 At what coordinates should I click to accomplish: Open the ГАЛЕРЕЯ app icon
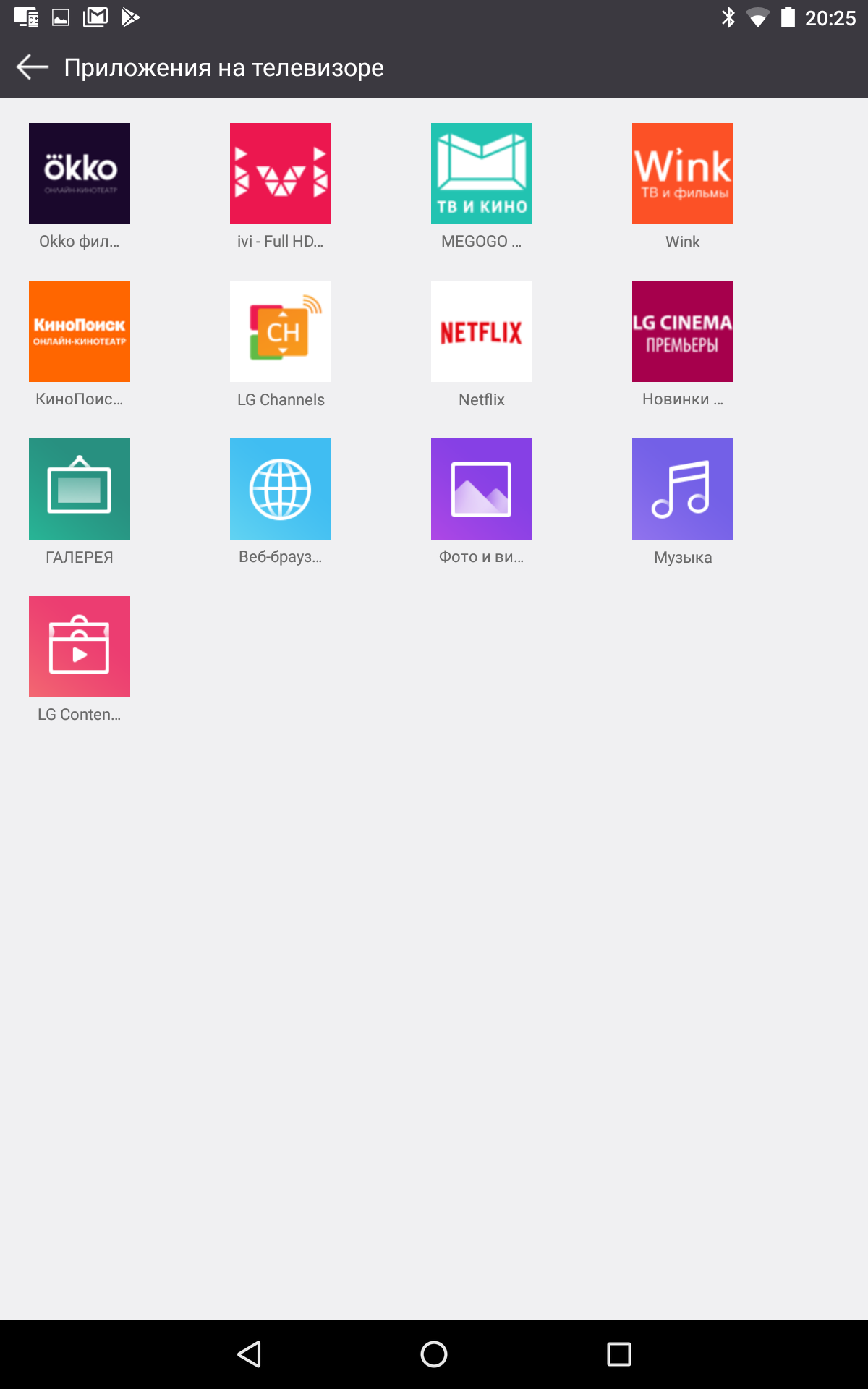click(x=80, y=489)
